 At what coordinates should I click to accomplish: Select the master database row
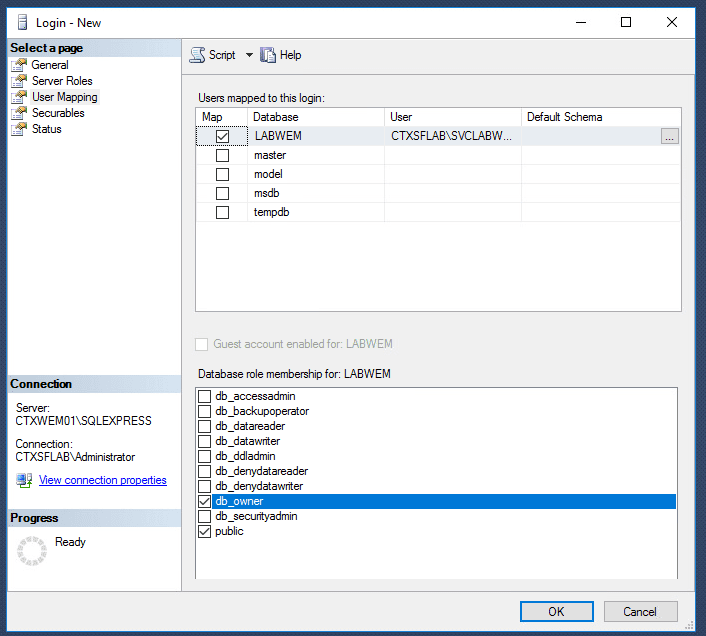coord(438,155)
